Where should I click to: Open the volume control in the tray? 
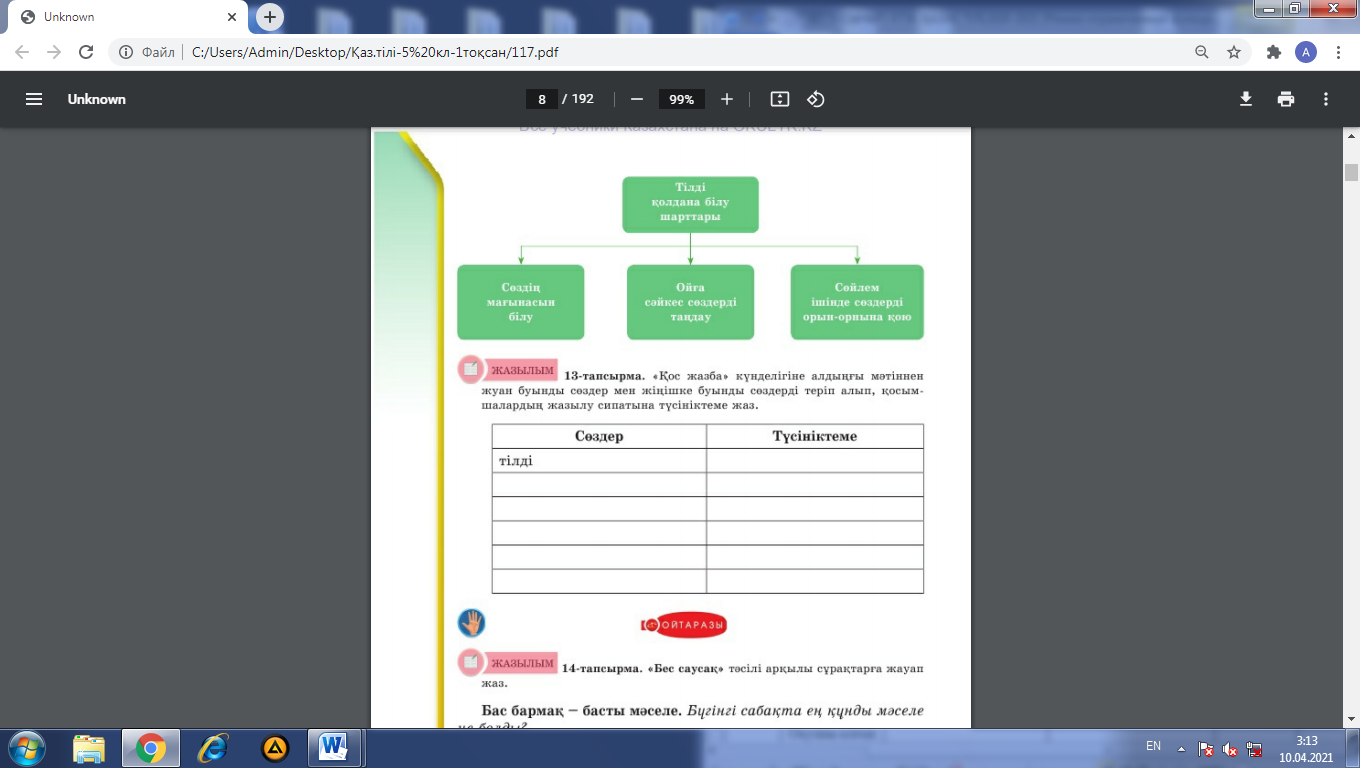[x=1230, y=748]
